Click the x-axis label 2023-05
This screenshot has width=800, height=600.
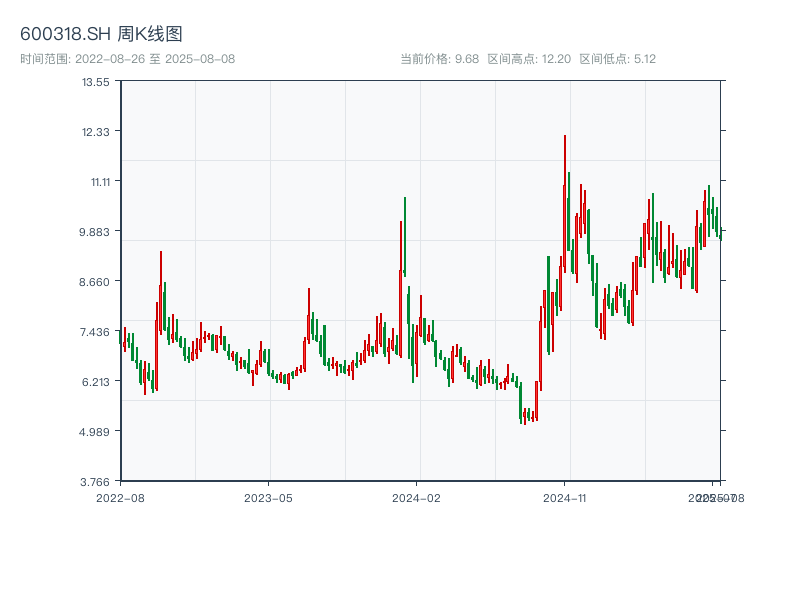(268, 498)
